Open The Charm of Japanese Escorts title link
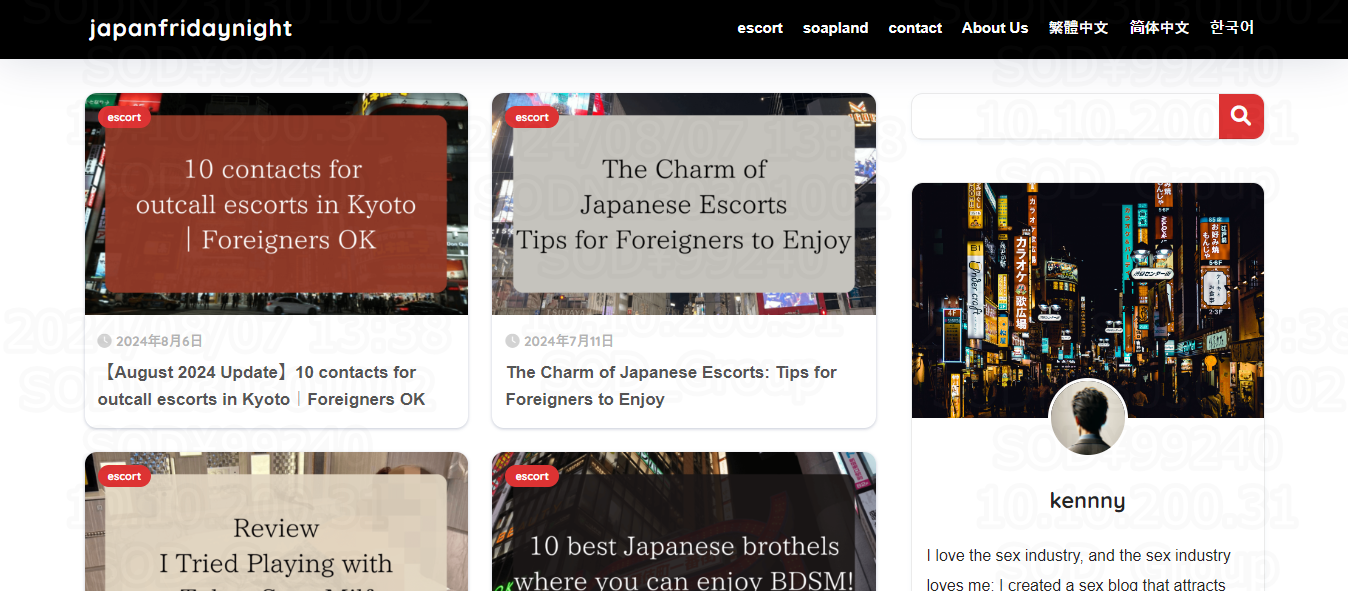 coord(671,386)
